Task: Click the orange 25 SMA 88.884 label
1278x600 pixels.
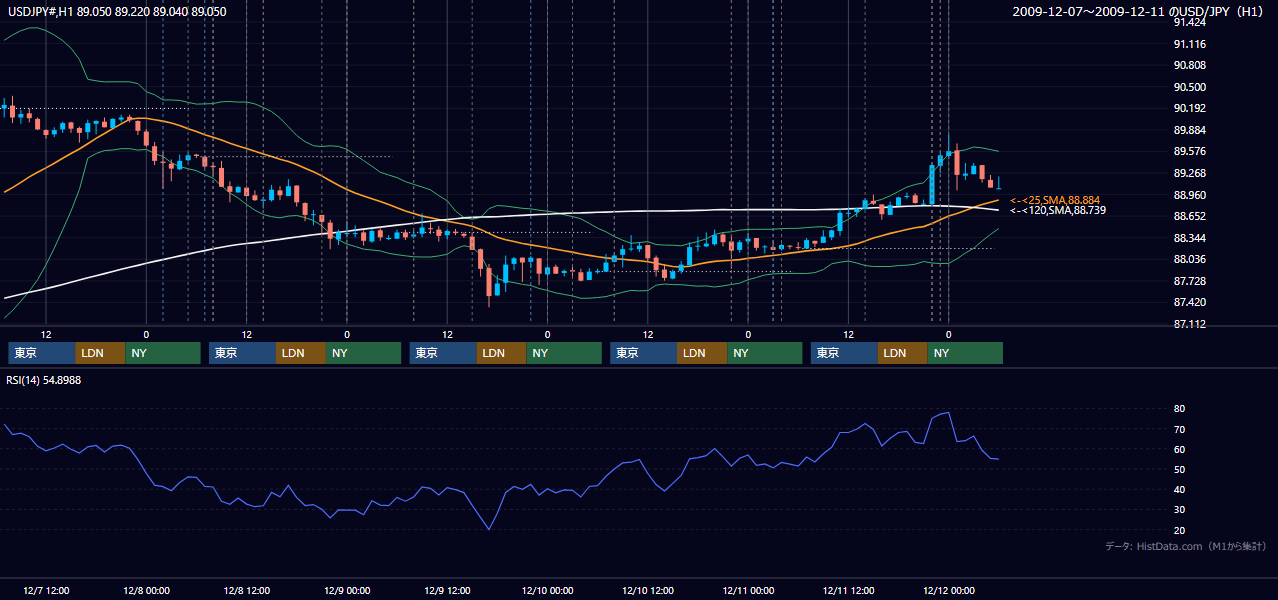Action: (x=1055, y=200)
